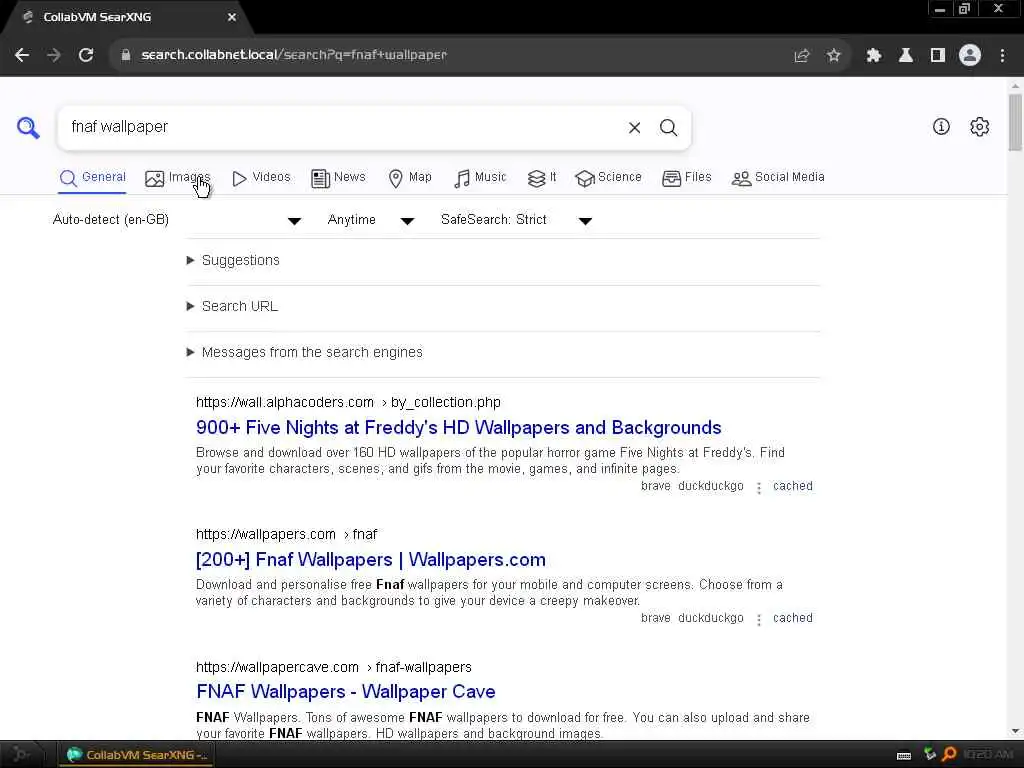Open cached version of alphacoders result

(793, 486)
